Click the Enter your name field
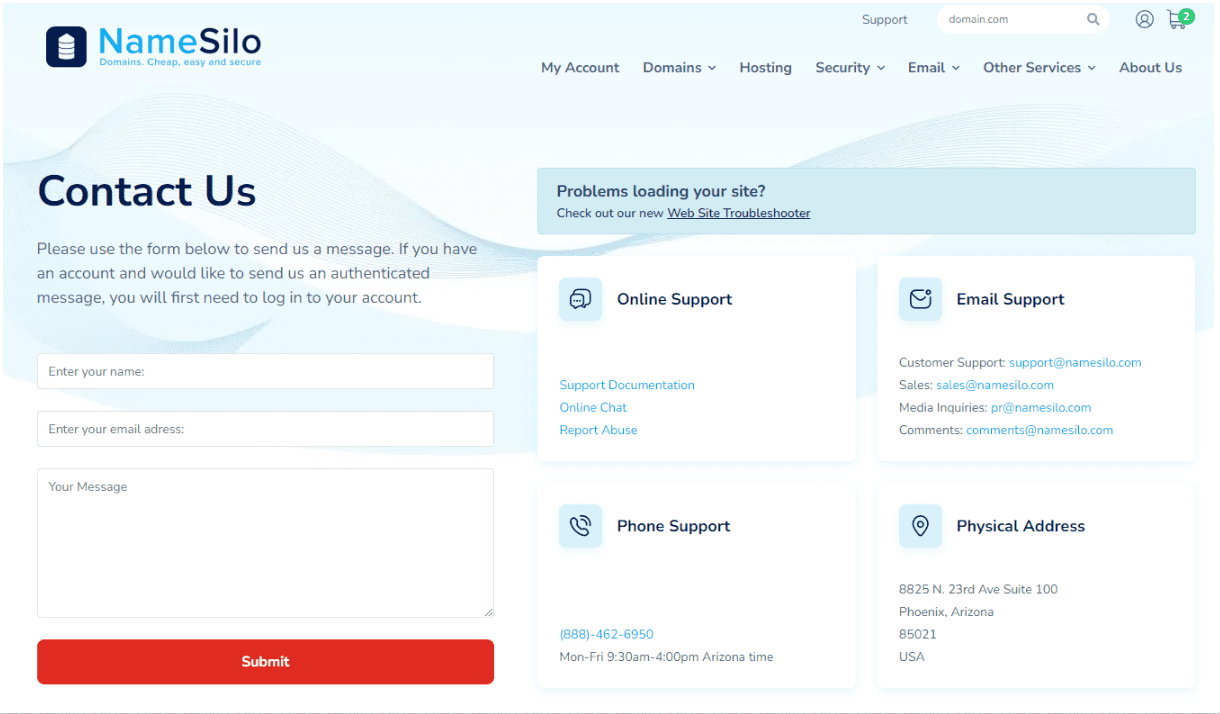 (265, 371)
